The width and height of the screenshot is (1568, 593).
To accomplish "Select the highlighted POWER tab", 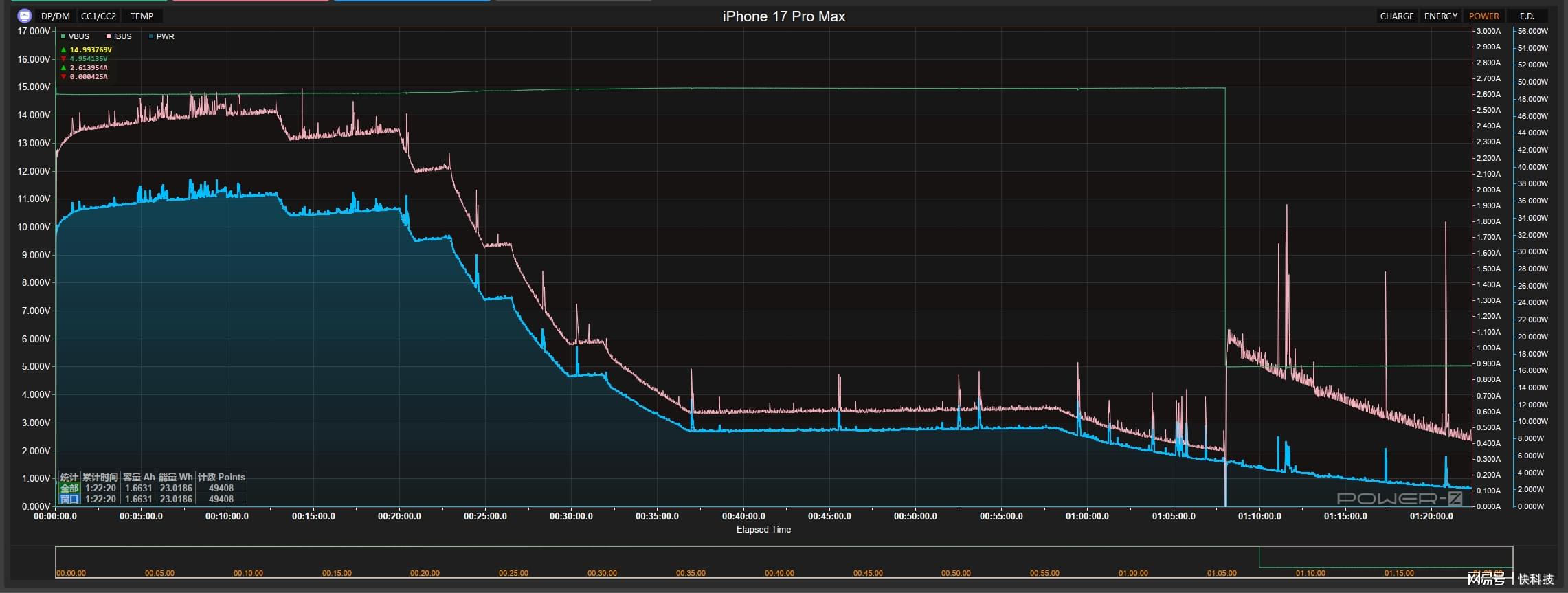I will click(x=1483, y=16).
